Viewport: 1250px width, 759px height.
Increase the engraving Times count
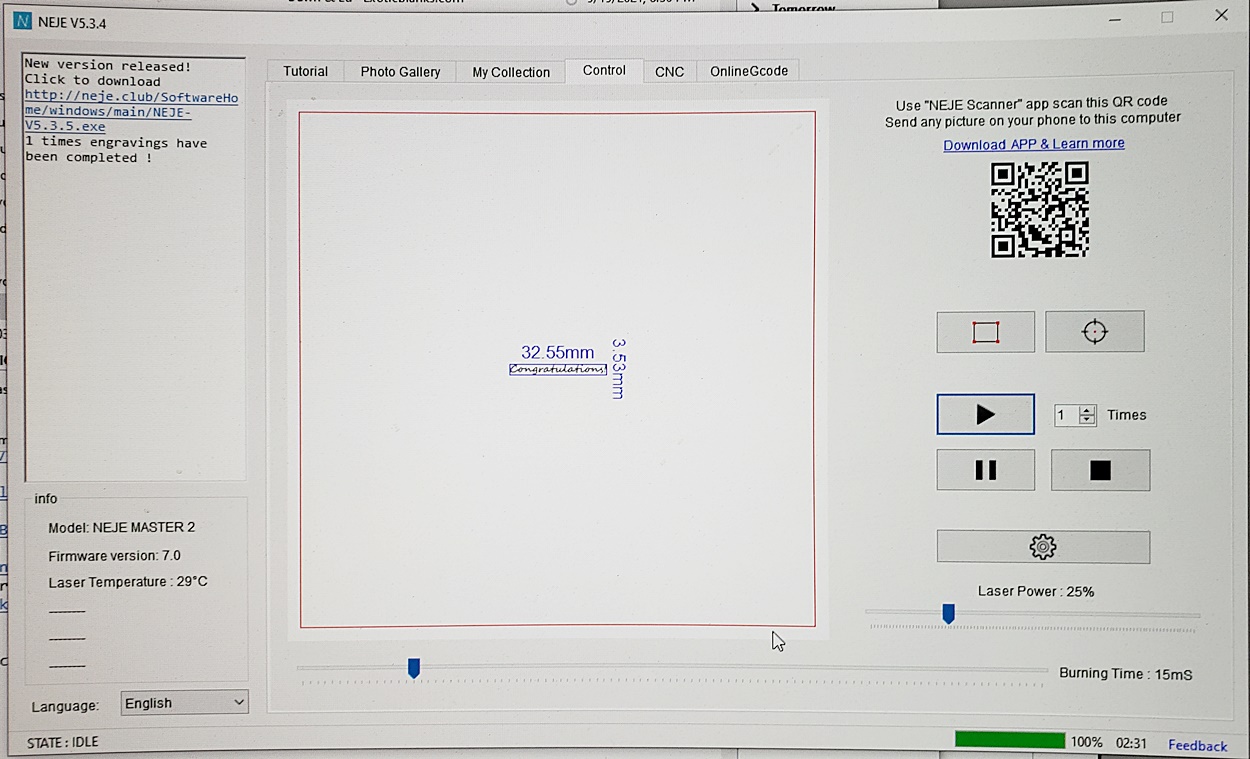tap(1087, 410)
